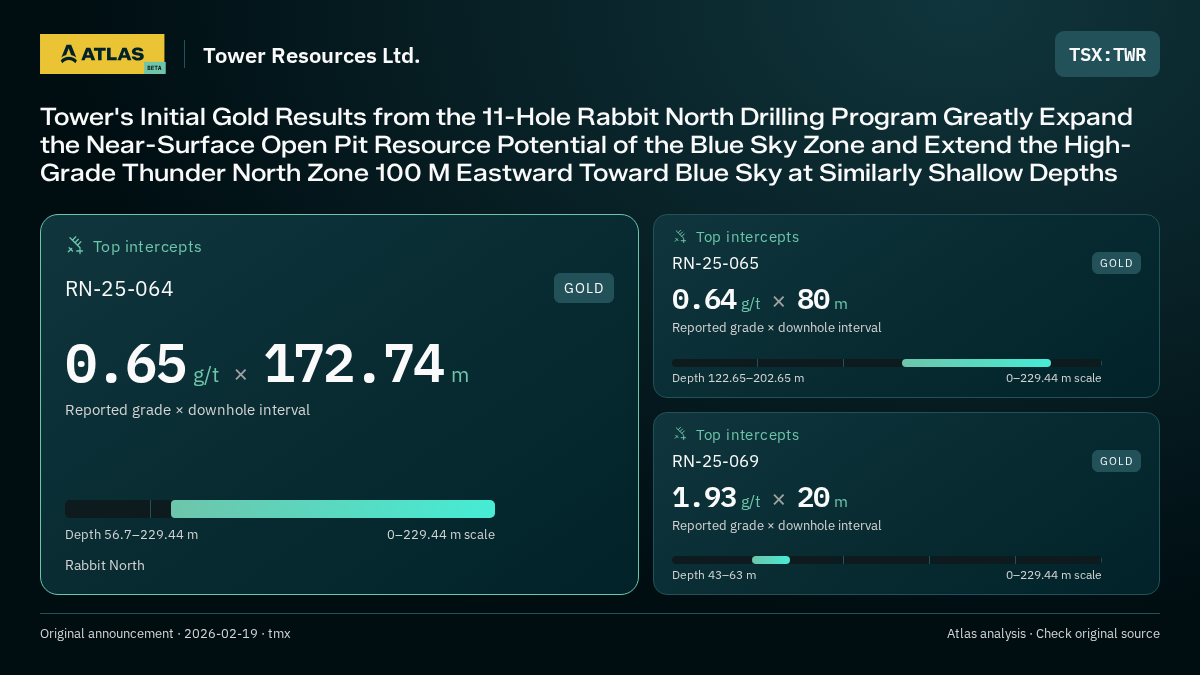The height and width of the screenshot is (675, 1200).
Task: Click the scale label in RN-25-069 card
Action: coord(1053,575)
